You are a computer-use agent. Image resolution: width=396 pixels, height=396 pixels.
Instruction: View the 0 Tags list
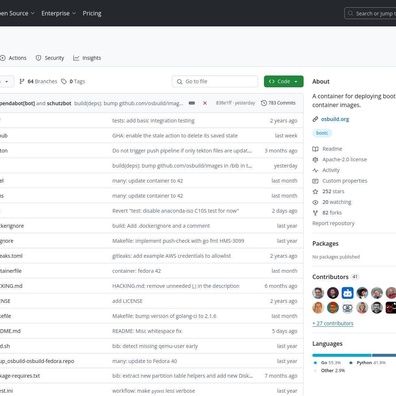(73, 81)
